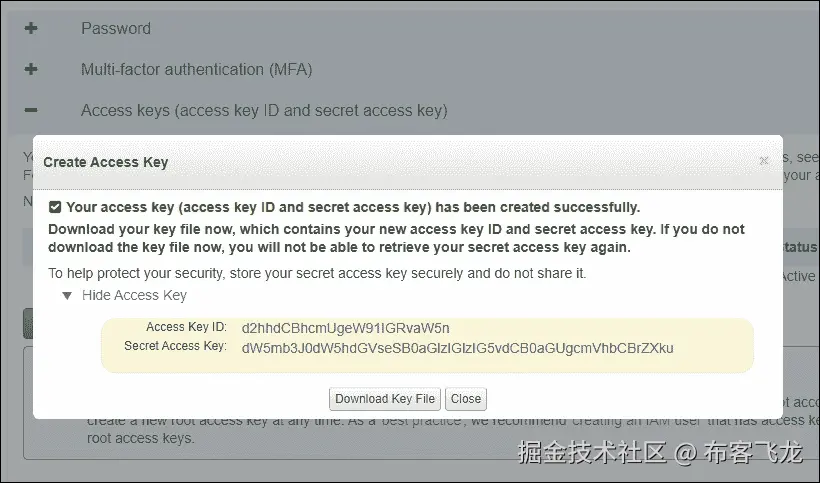Dismiss dialog with the X icon
The width and height of the screenshot is (820, 483).
[764, 160]
